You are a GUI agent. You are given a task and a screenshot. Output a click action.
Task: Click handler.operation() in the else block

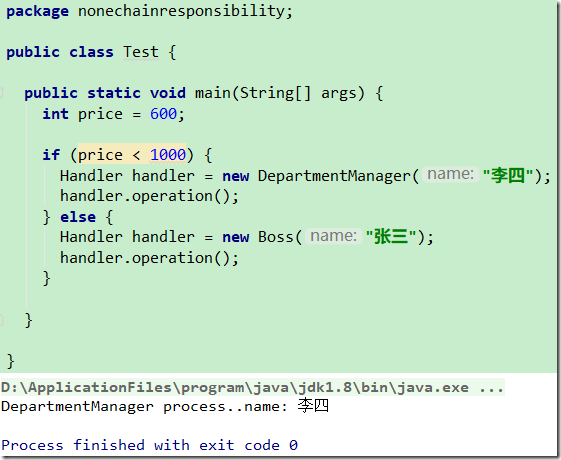pos(145,258)
